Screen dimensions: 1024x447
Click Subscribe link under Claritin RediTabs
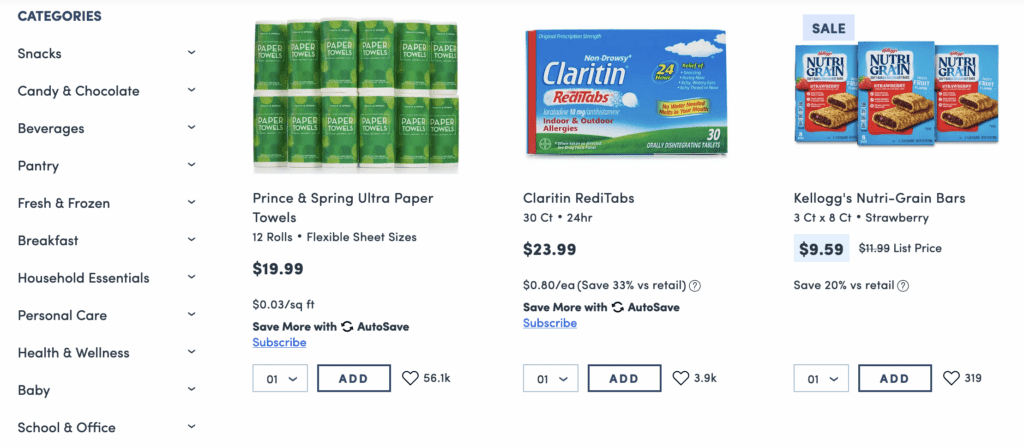click(x=549, y=323)
